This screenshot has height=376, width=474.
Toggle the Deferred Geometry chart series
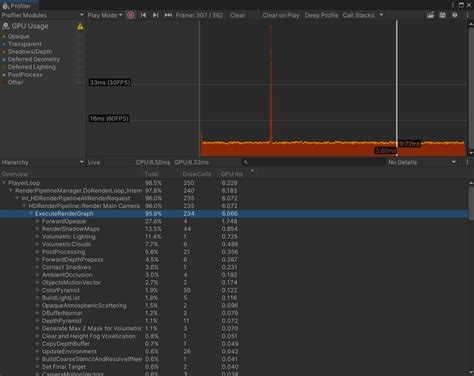coord(31,59)
